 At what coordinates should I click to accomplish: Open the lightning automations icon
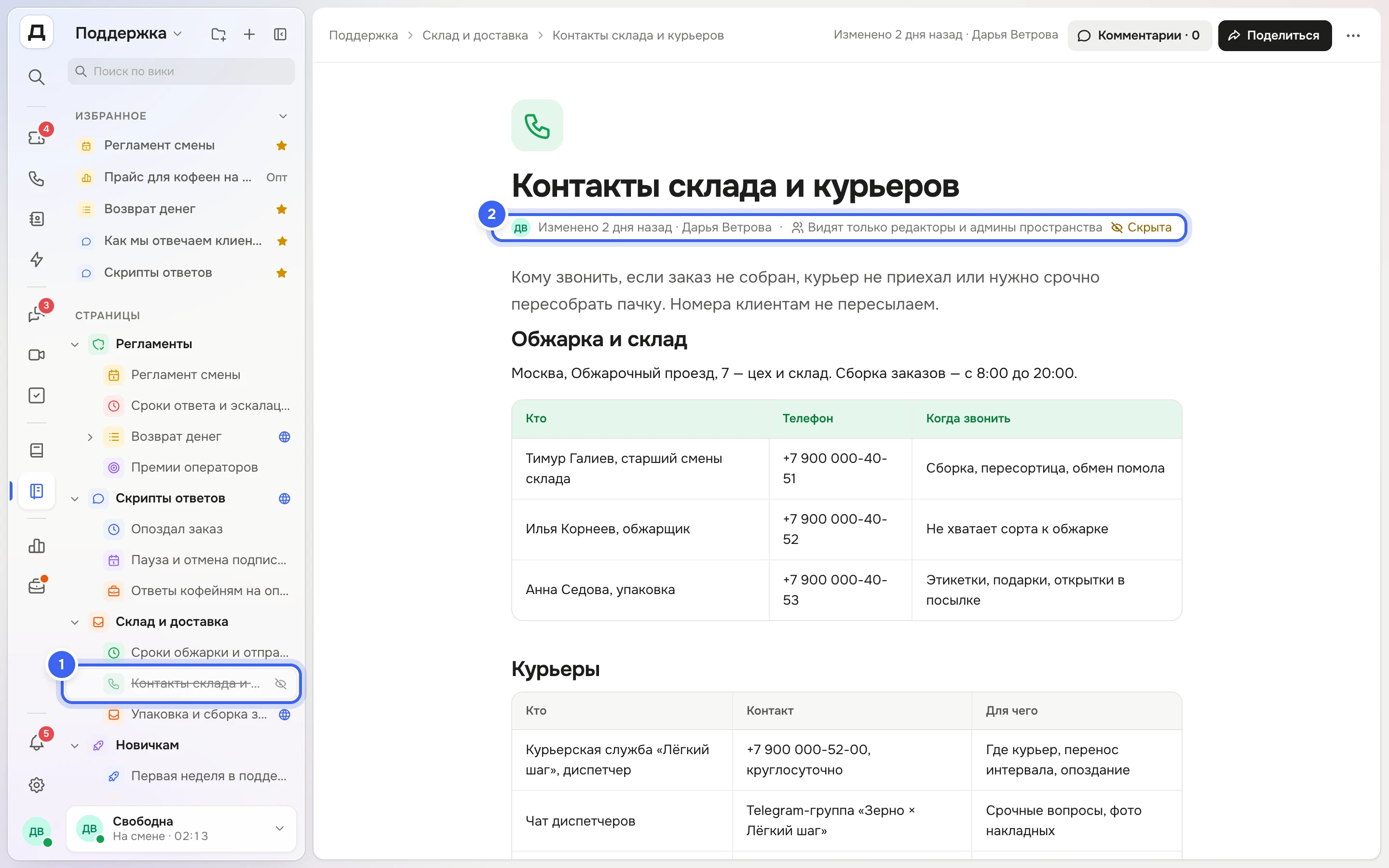[x=37, y=259]
